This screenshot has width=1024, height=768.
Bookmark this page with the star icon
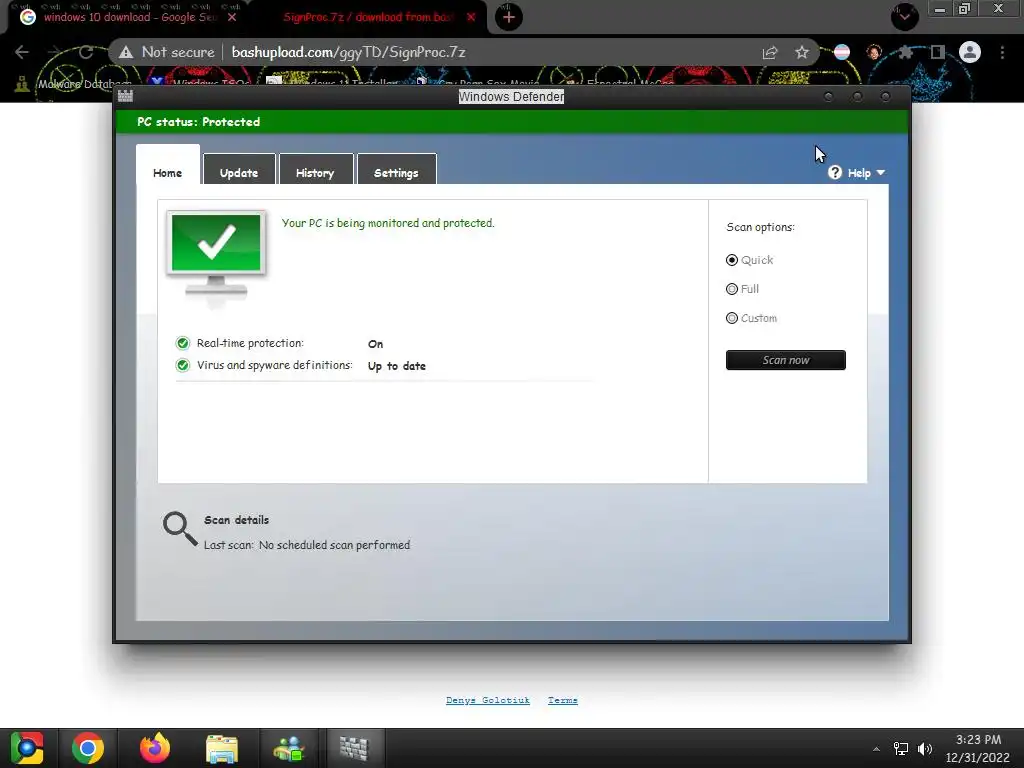point(802,52)
